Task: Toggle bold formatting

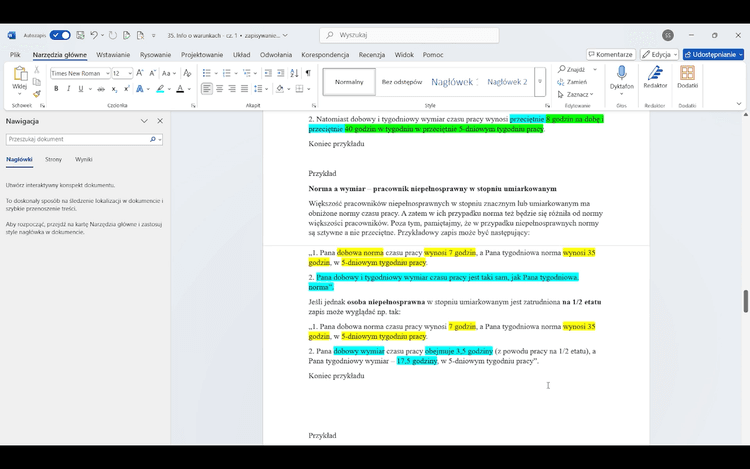Action: pyautogui.click(x=56, y=89)
